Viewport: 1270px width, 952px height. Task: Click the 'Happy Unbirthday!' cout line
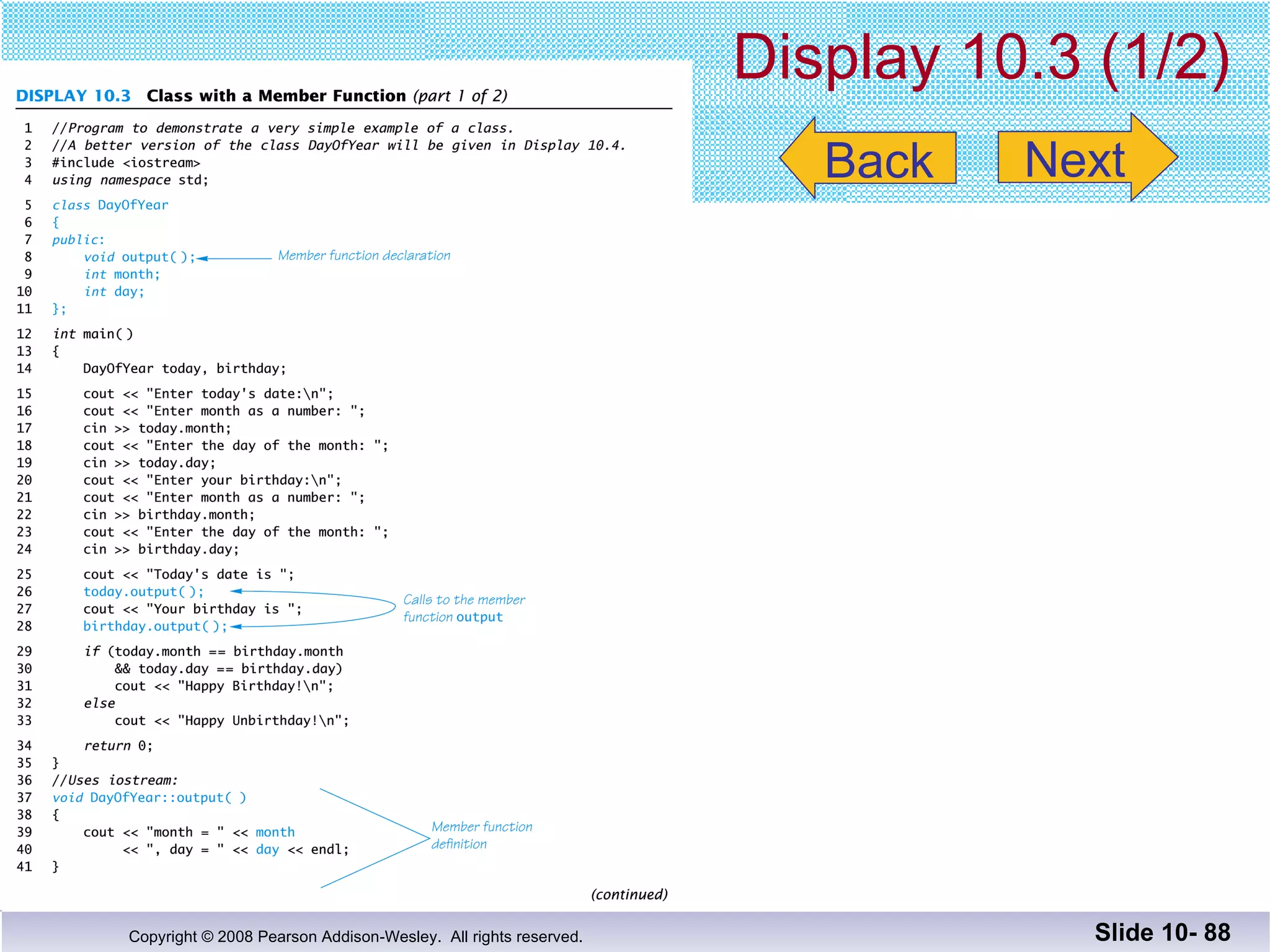click(233, 721)
